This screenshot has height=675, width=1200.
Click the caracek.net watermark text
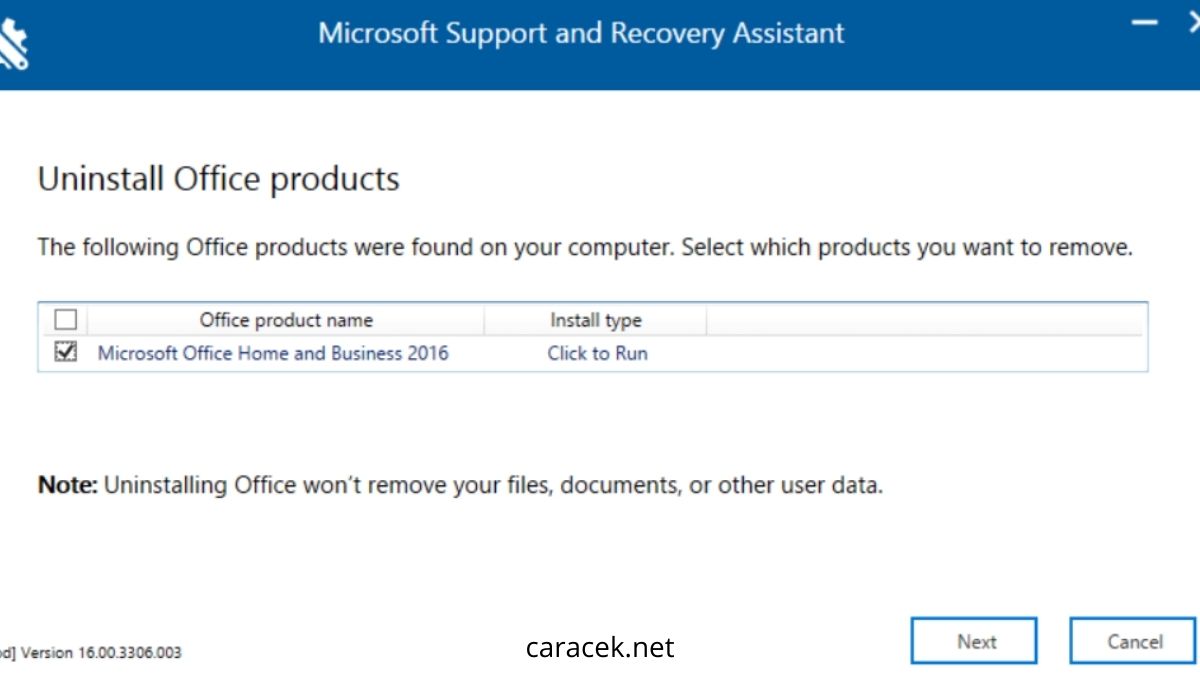point(600,648)
